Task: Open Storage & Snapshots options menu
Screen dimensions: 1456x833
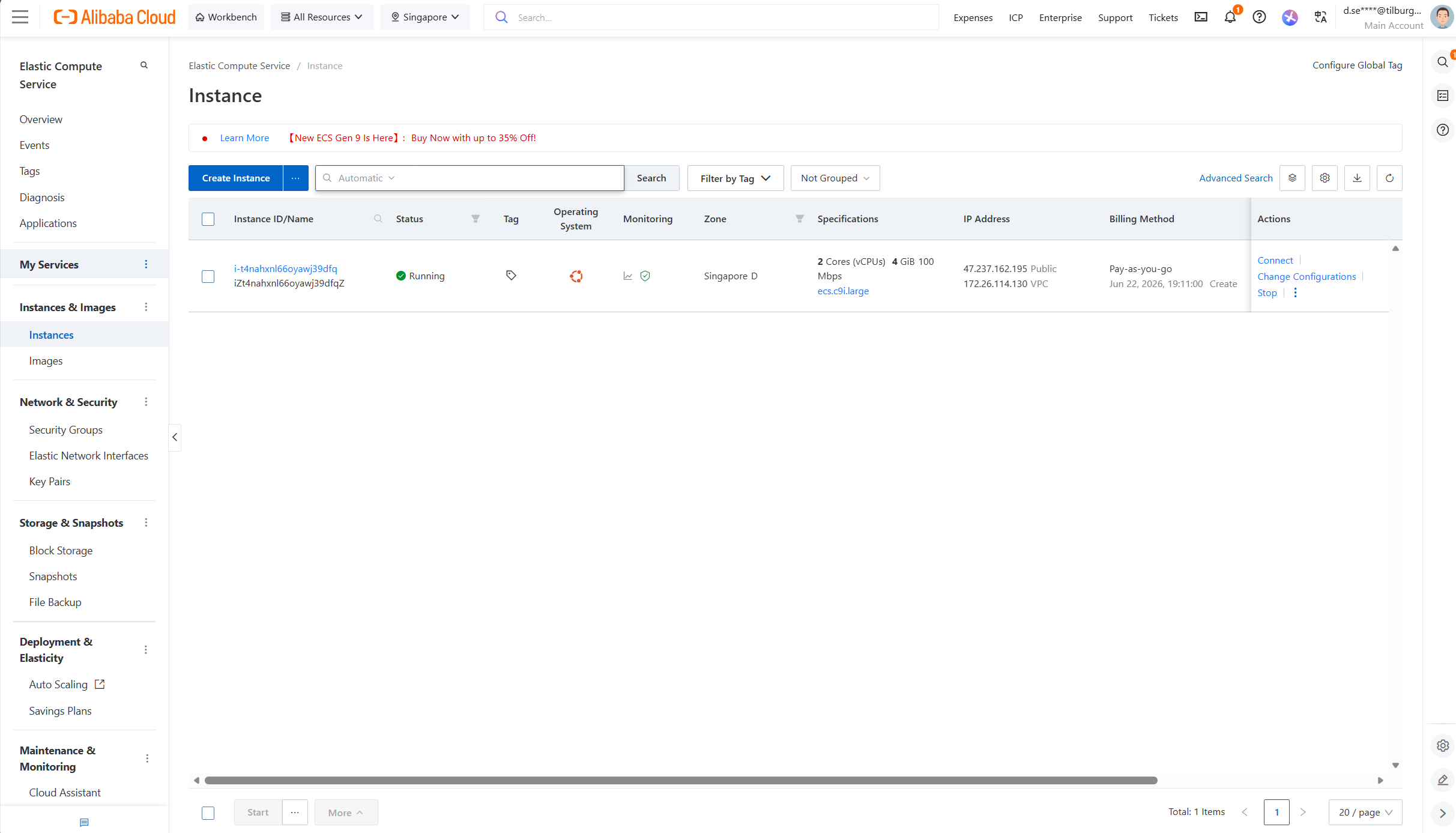Action: (146, 523)
